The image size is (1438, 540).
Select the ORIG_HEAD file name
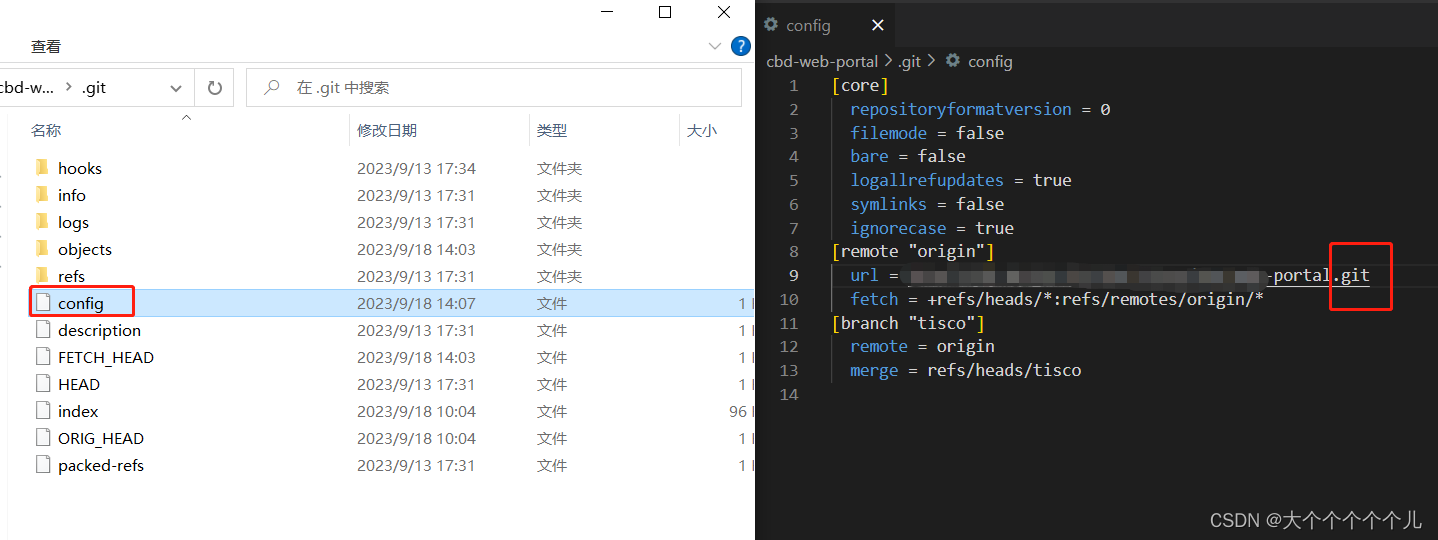click(101, 438)
